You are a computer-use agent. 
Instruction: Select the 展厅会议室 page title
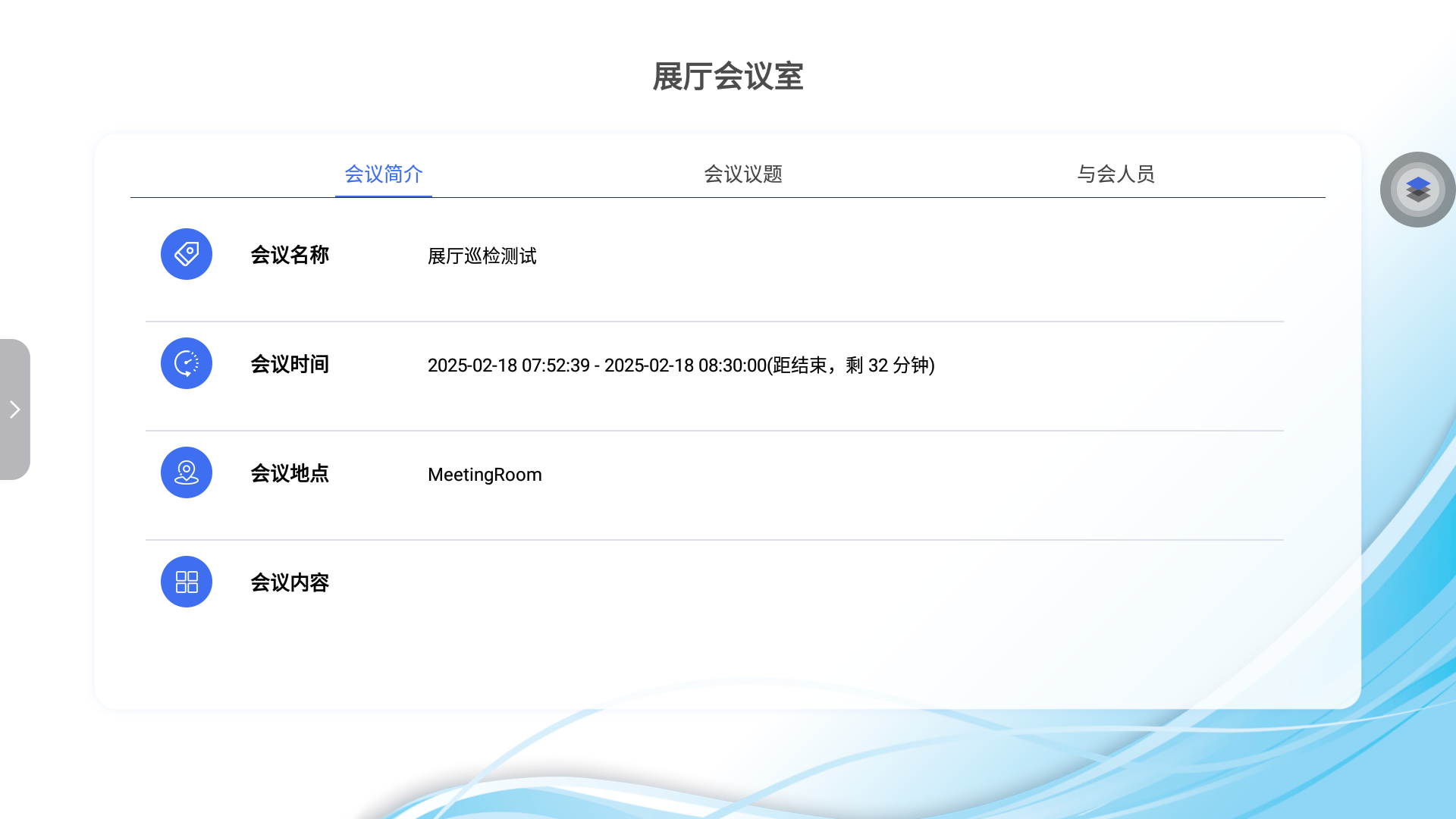pos(728,77)
